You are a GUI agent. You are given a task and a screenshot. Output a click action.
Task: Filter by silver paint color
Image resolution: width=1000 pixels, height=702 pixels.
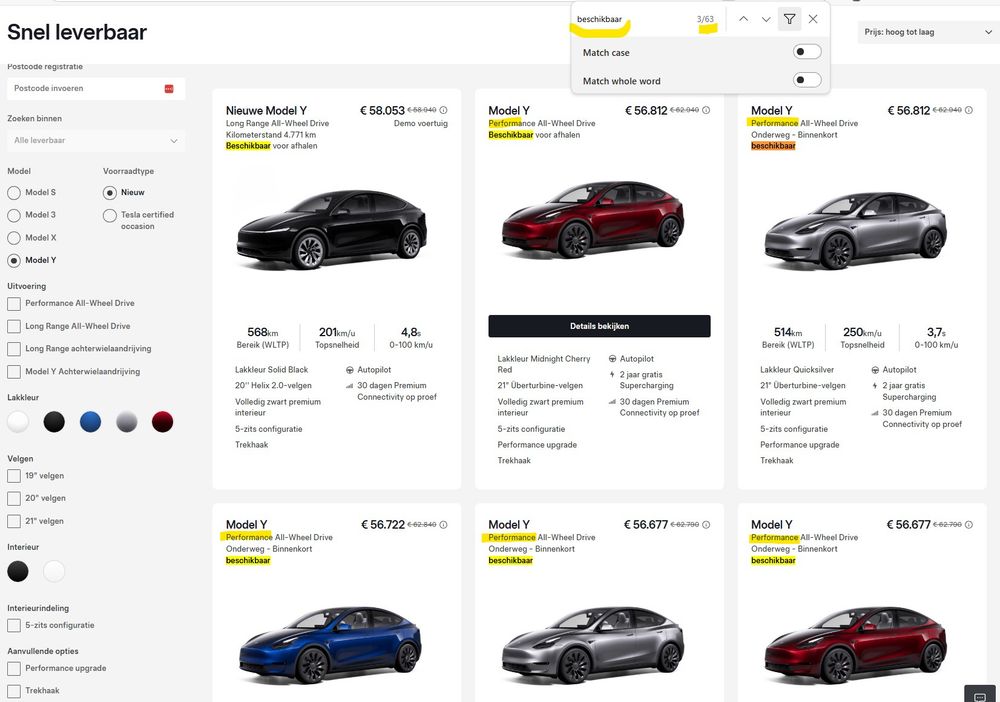(127, 421)
